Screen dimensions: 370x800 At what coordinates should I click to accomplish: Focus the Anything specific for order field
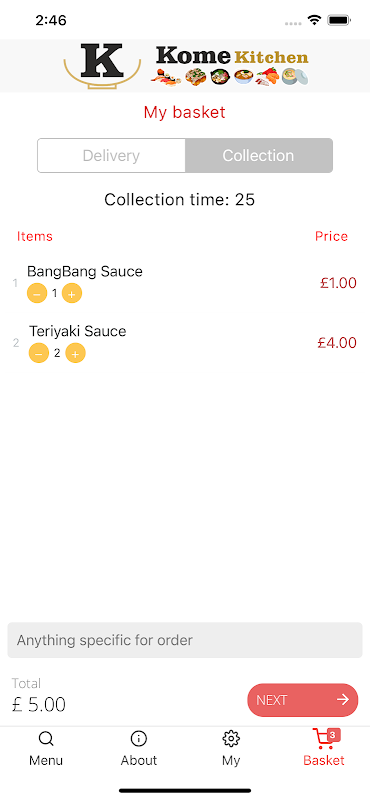coord(185,640)
